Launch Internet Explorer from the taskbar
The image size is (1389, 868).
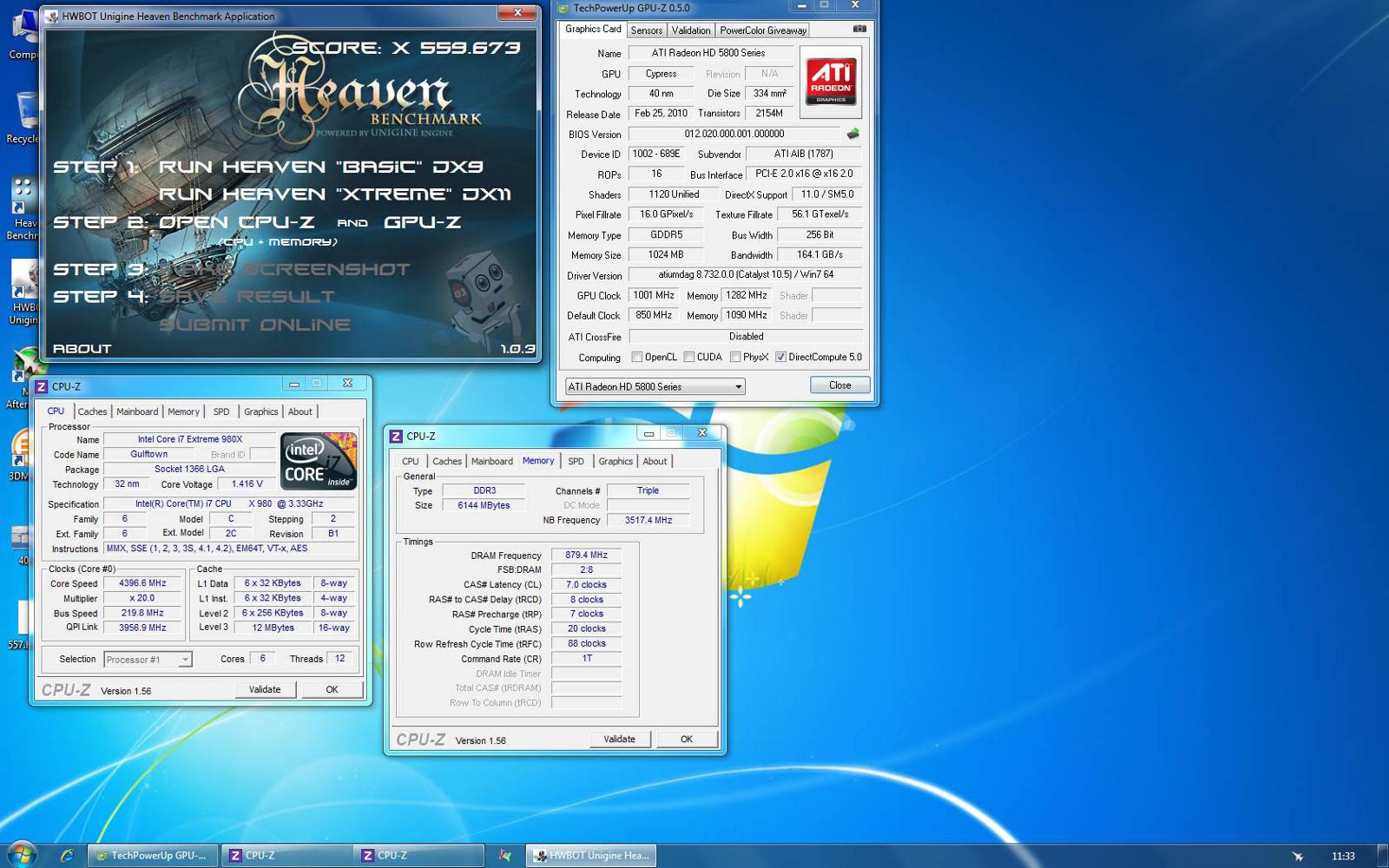pyautogui.click(x=67, y=855)
